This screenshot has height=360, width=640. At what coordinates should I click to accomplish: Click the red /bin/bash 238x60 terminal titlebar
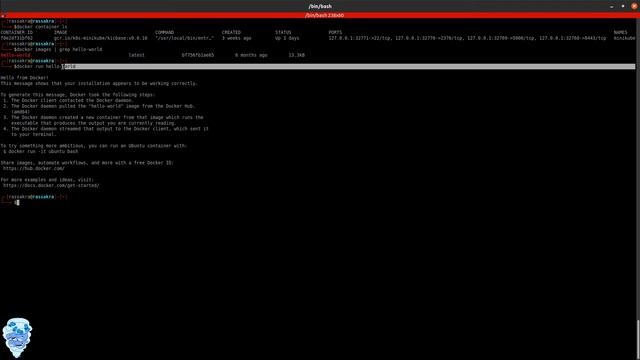pos(320,16)
